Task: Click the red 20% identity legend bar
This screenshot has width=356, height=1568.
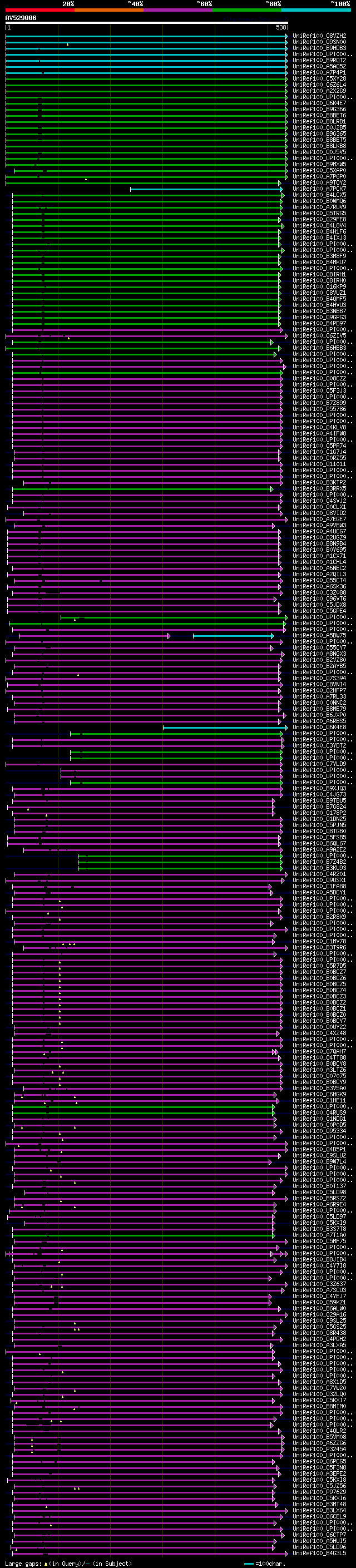Action: pyautogui.click(x=39, y=10)
